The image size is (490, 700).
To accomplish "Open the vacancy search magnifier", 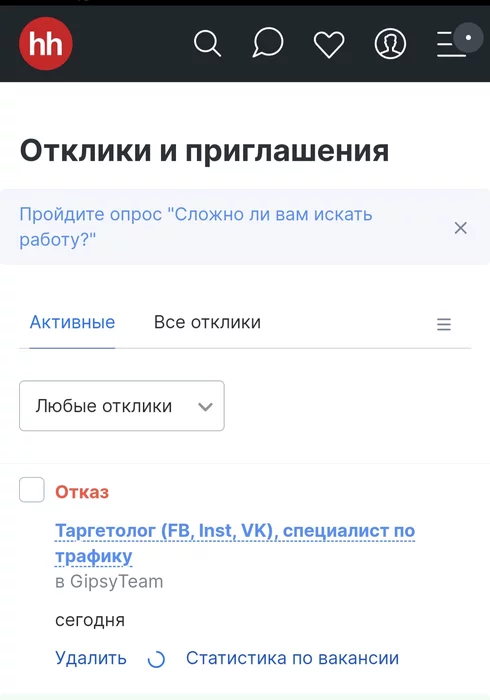I will tap(207, 43).
